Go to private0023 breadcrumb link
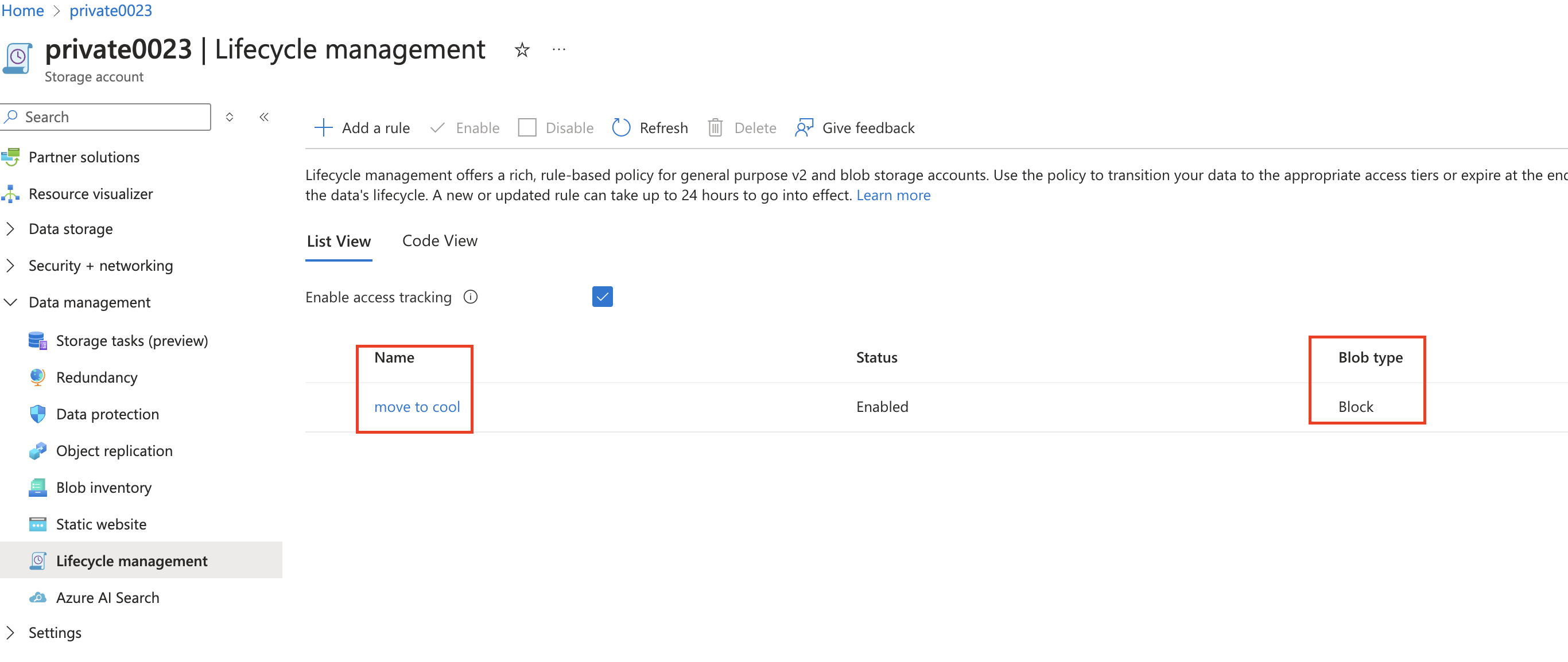Screen dimensions: 1568x662 (110, 10)
